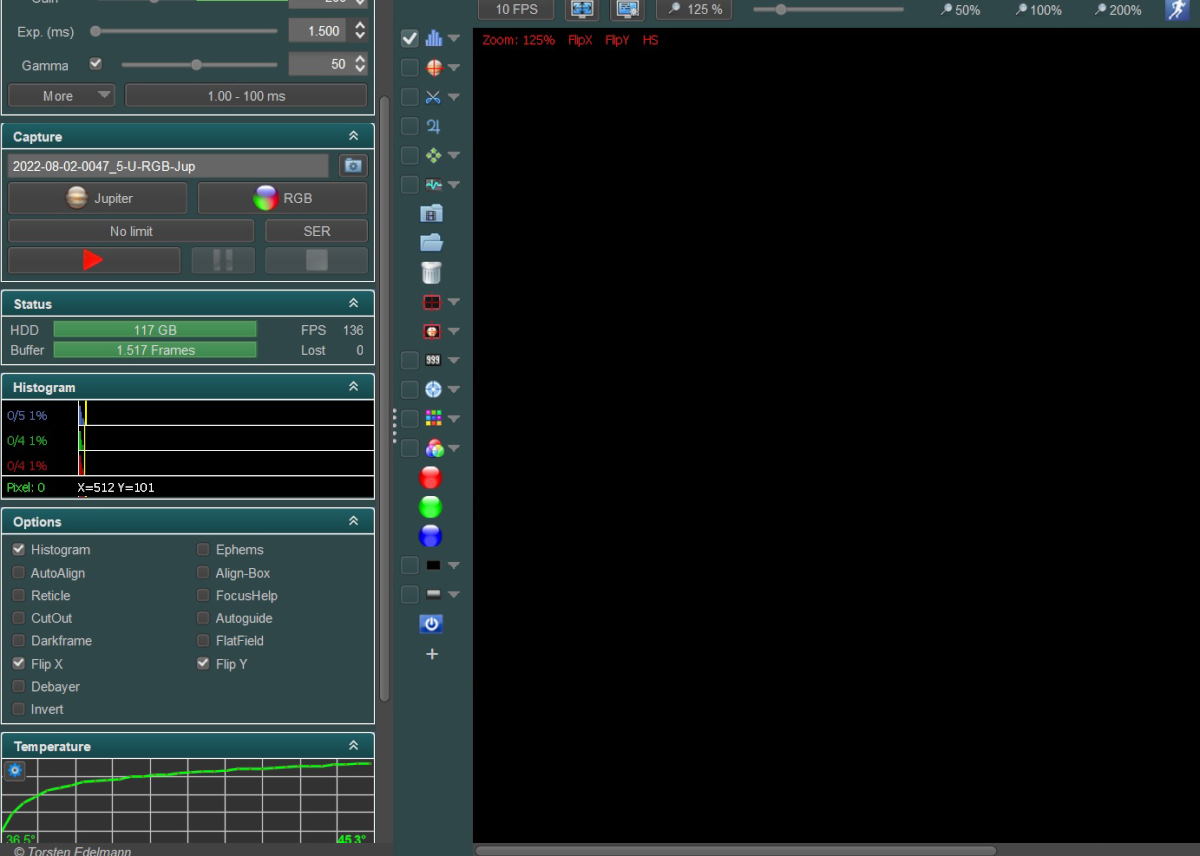This screenshot has height=856, width=1200.
Task: Click the trash bin icon
Action: [x=431, y=272]
